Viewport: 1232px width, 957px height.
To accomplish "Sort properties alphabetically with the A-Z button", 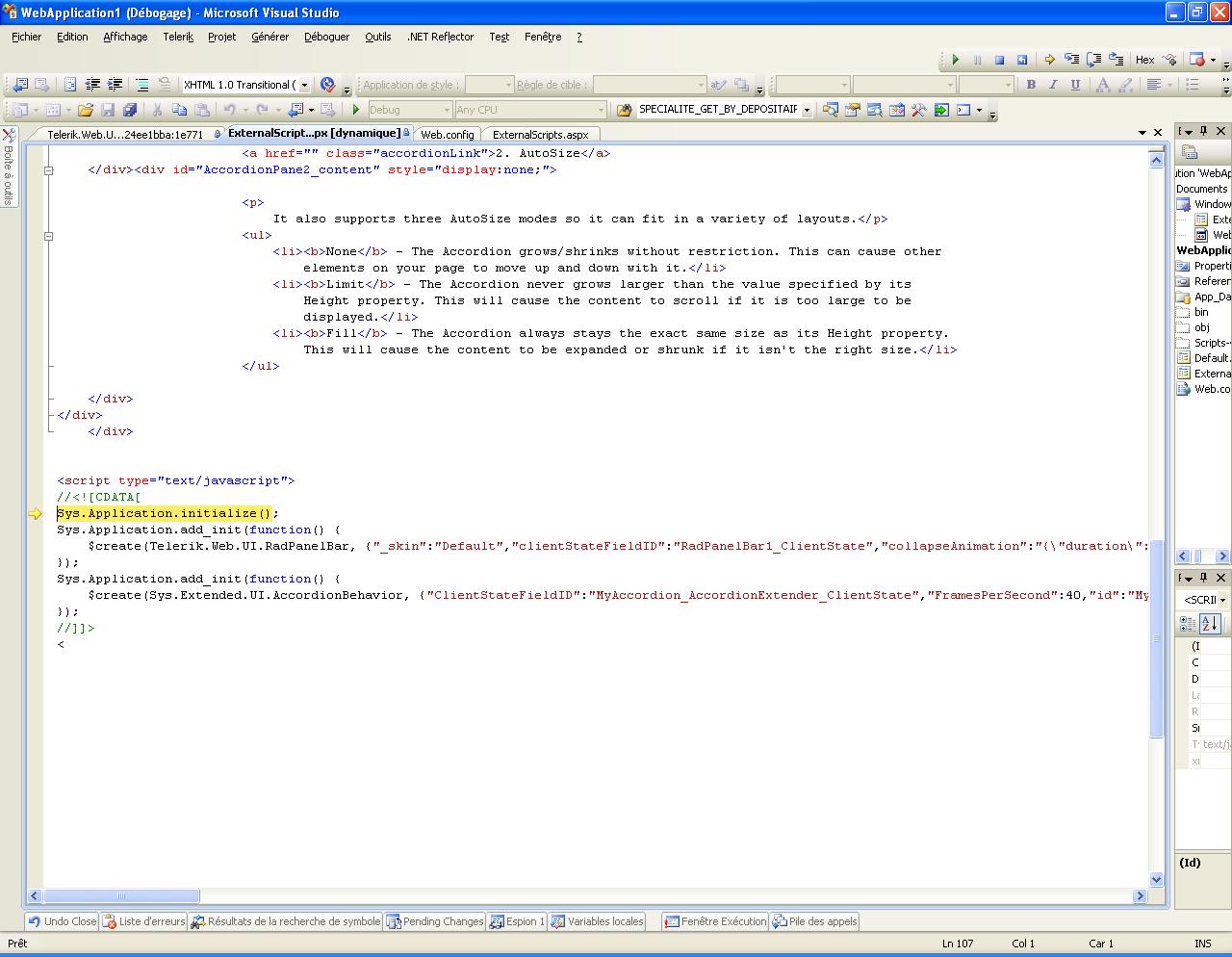I will pyautogui.click(x=1210, y=624).
